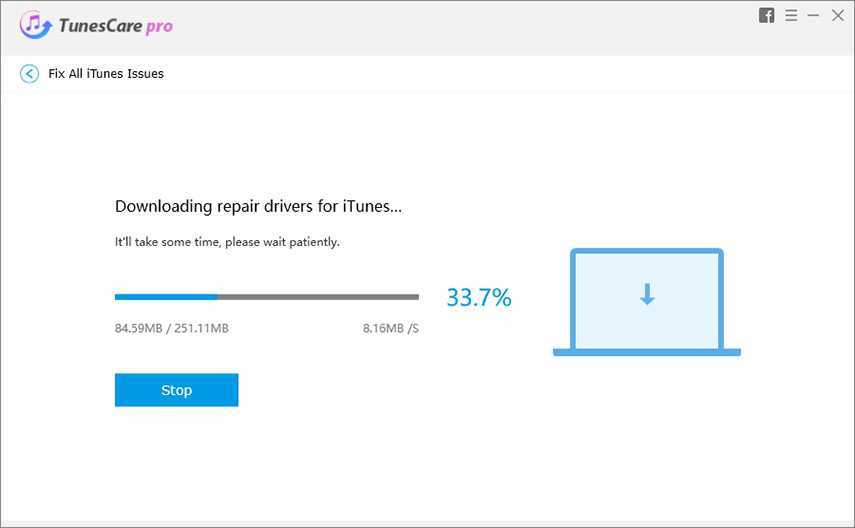855x528 pixels.
Task: Click the download arrow inside the laptop
Action: [647, 294]
